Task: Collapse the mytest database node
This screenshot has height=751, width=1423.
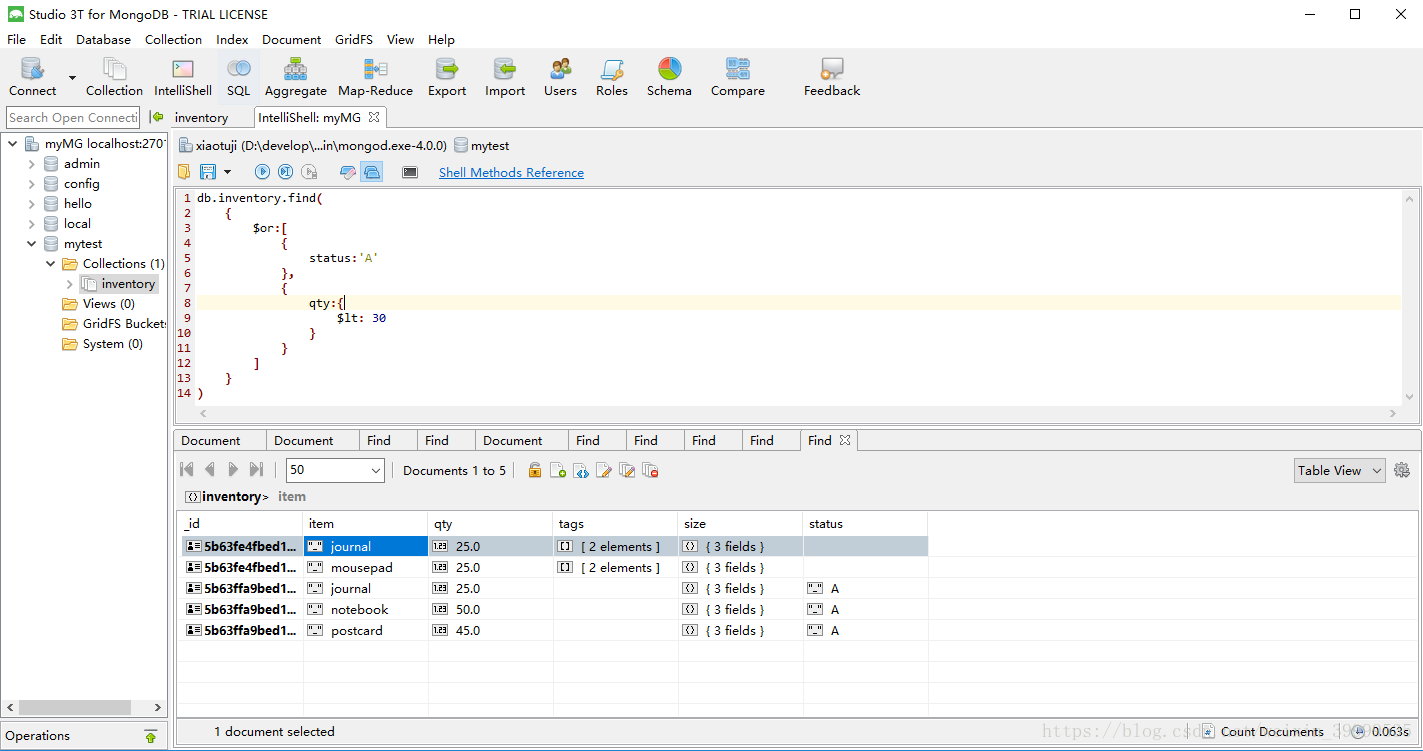Action: [31, 244]
